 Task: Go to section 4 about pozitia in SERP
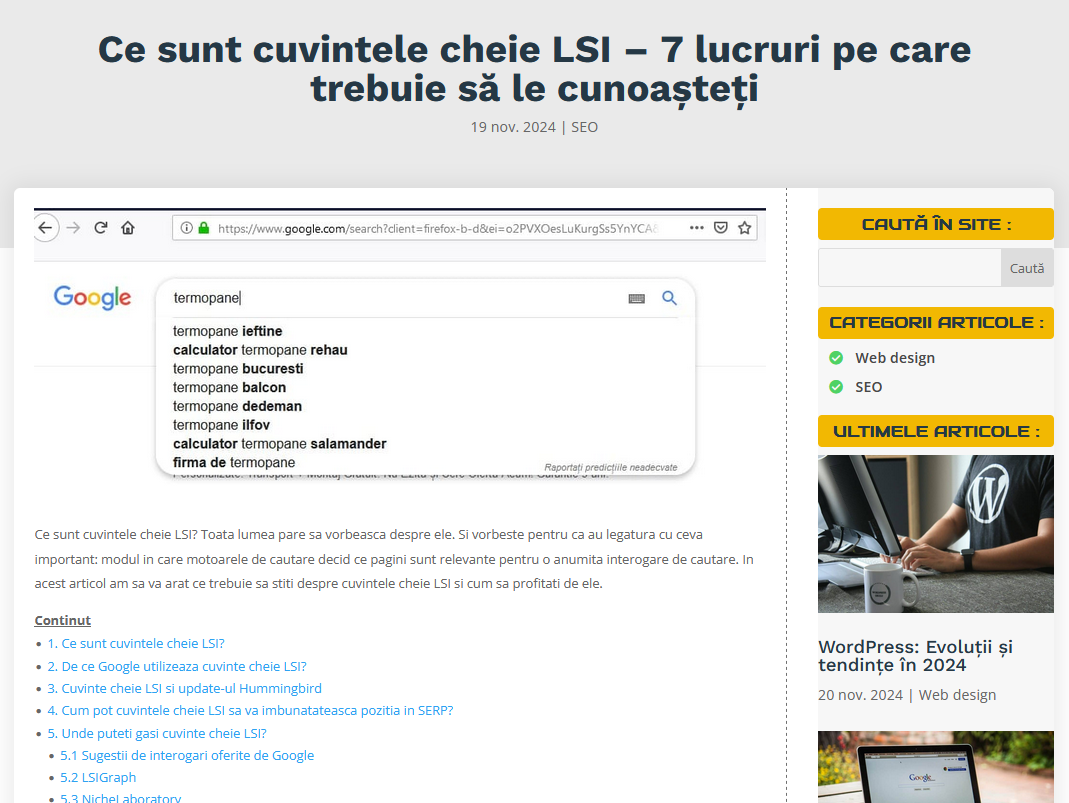pos(250,711)
